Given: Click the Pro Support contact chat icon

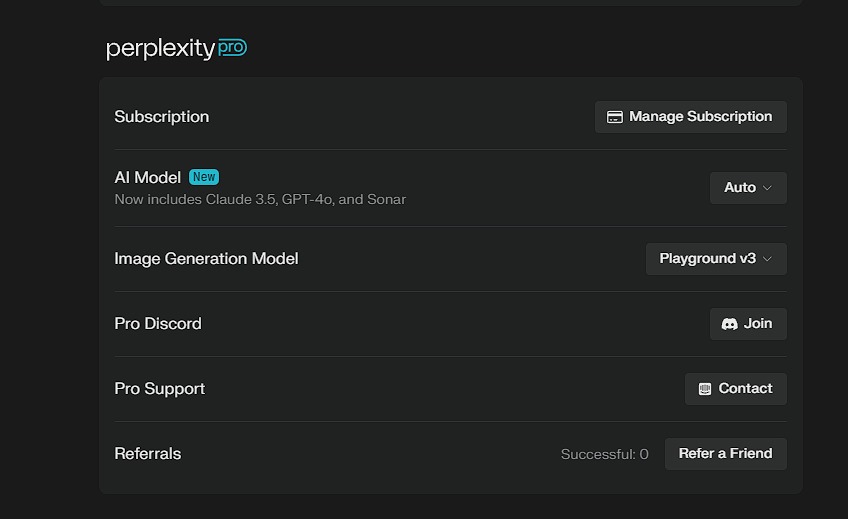Looking at the screenshot, I should [705, 389].
